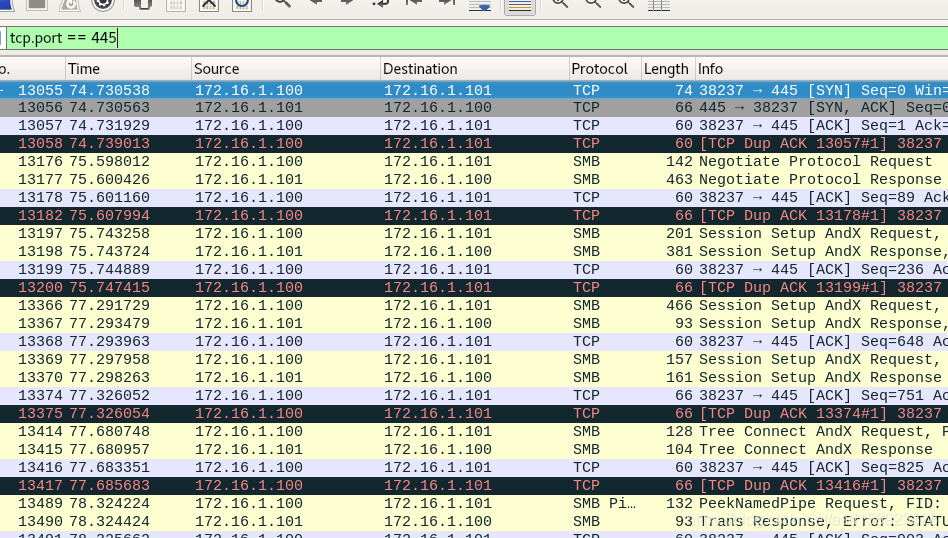Stop the capture with square icon

[x=38, y=4]
